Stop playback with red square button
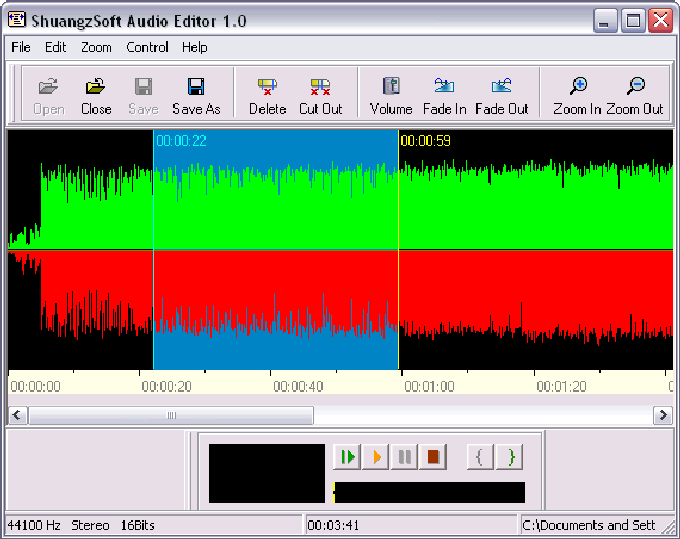Image resolution: width=680 pixels, height=539 pixels. coord(433,457)
